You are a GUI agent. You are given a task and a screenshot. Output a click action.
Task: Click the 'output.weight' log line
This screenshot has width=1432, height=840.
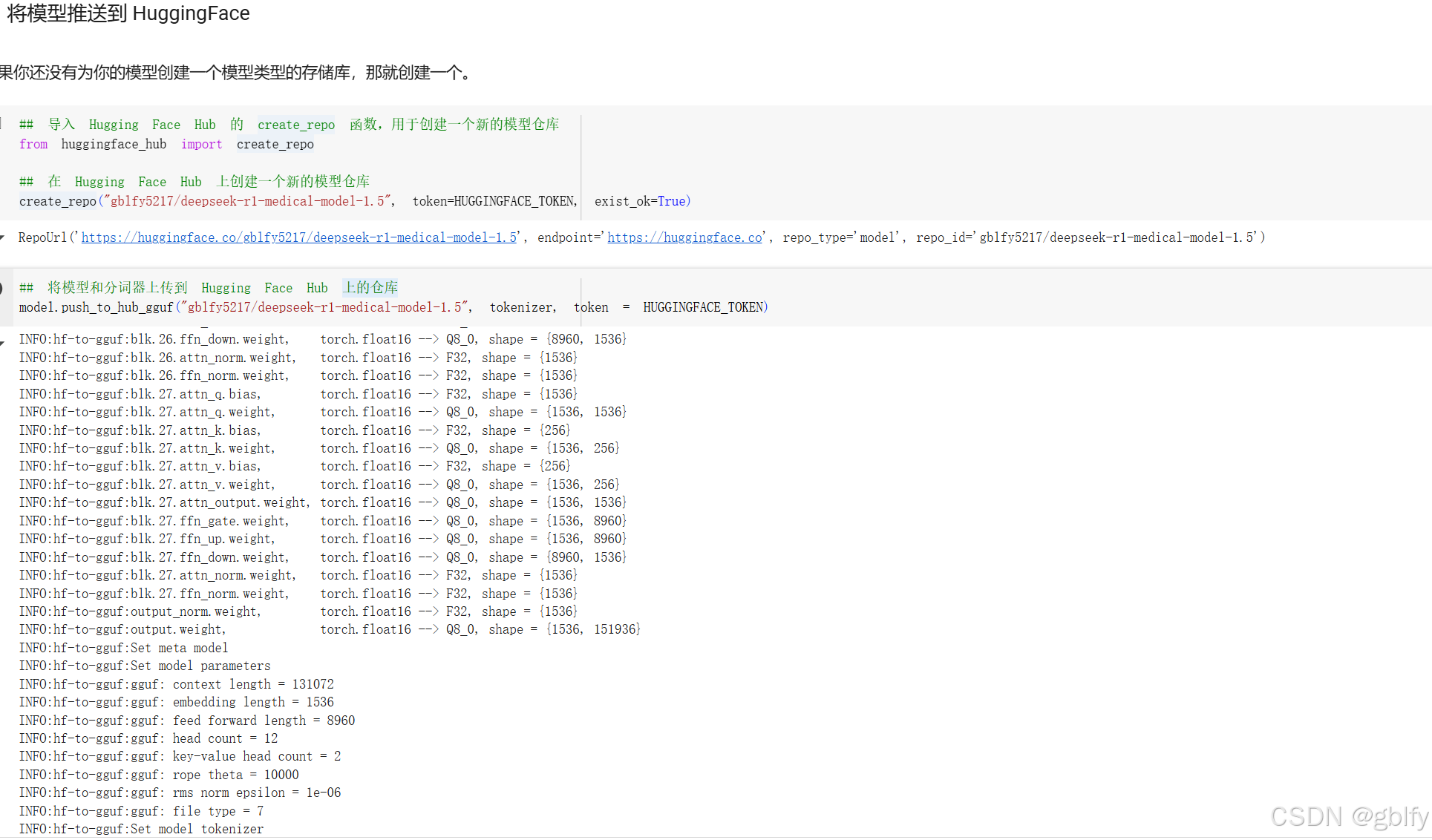click(x=178, y=629)
